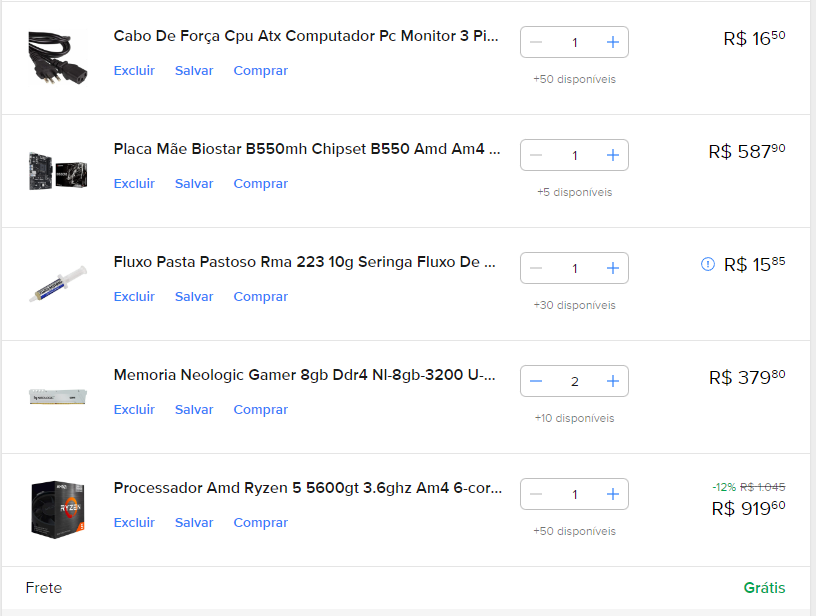This screenshot has width=816, height=616.
Task: Click the Frete label
Action: 44,587
